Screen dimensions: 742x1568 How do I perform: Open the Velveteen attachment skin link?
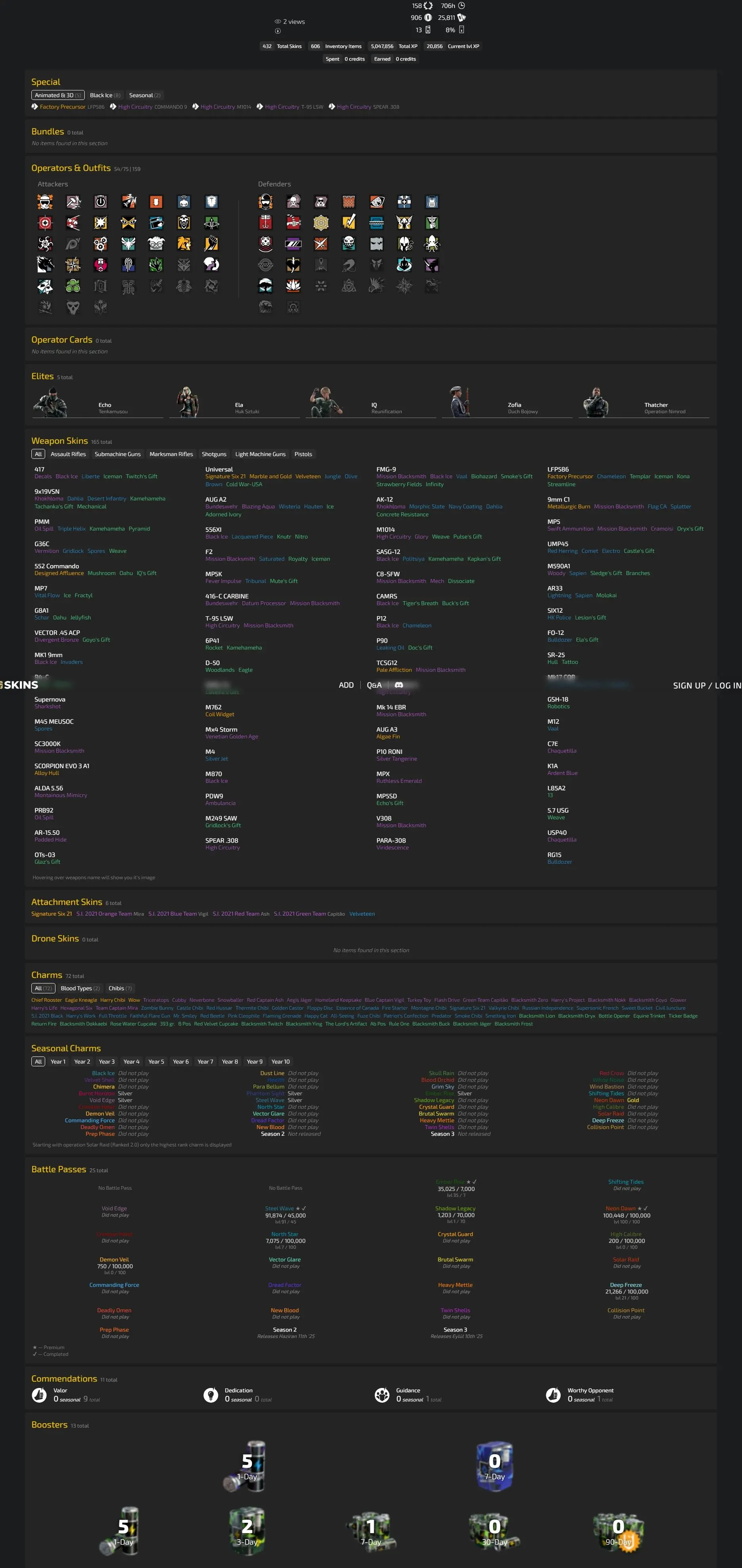[362, 914]
